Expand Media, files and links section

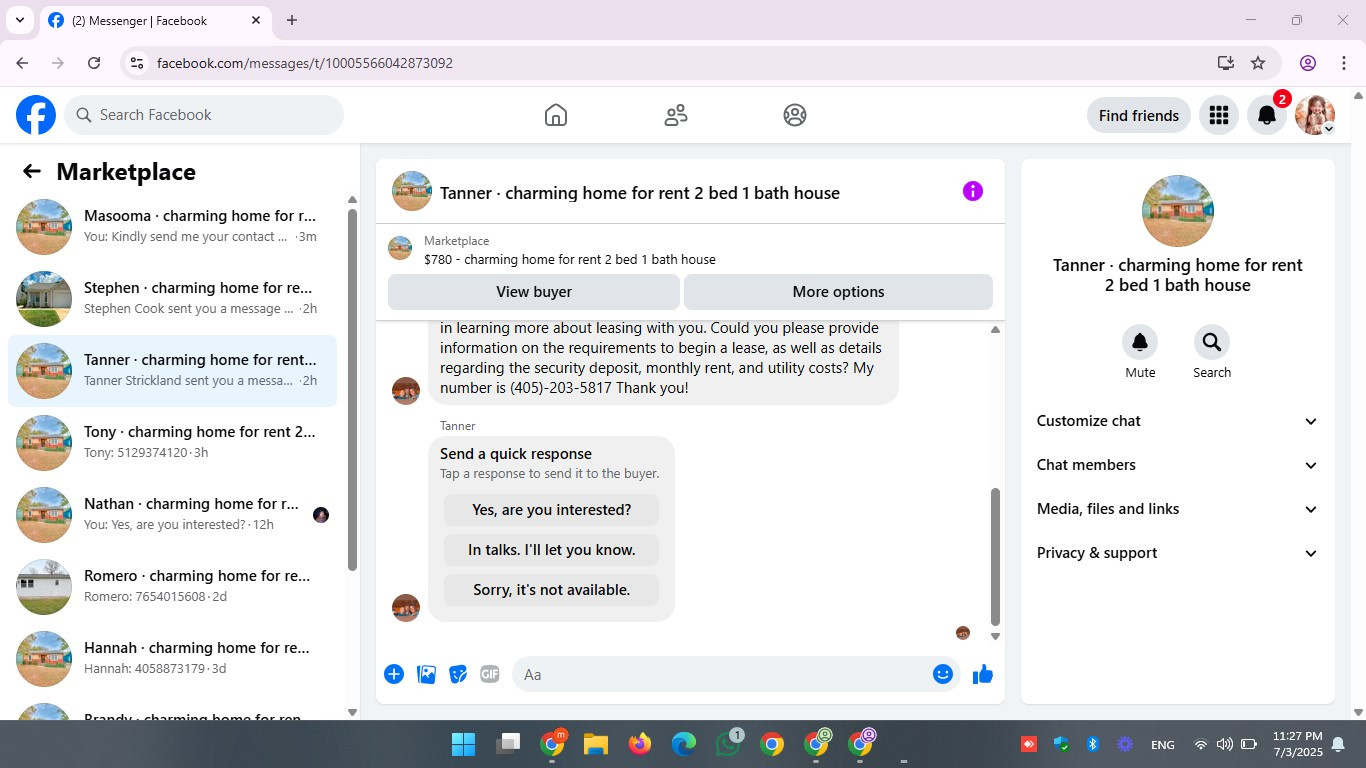pos(1178,509)
